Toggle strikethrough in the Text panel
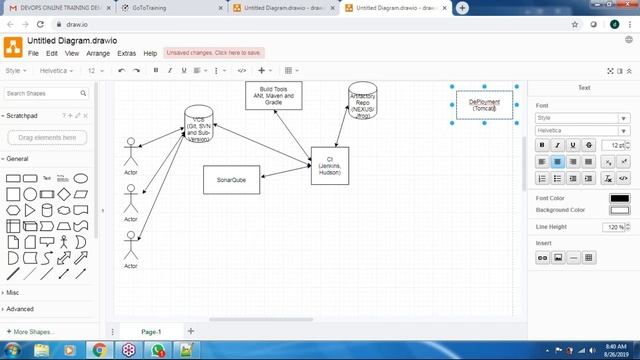Screen dimensions: 640x360 pos(589,145)
